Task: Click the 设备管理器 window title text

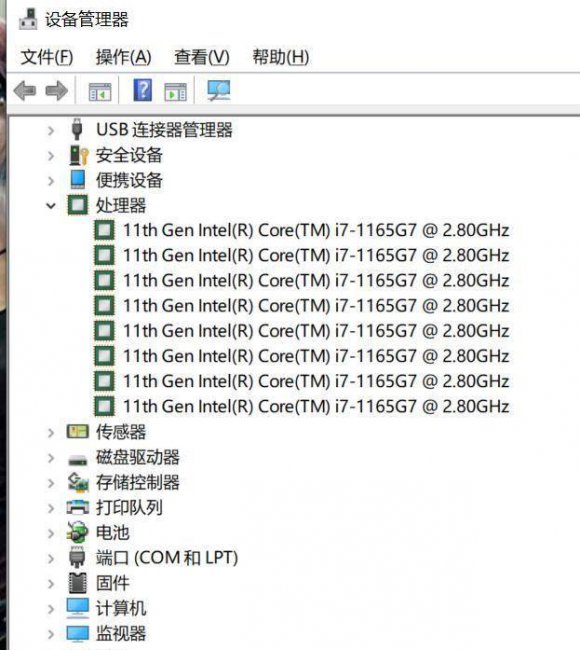Action: [x=87, y=19]
